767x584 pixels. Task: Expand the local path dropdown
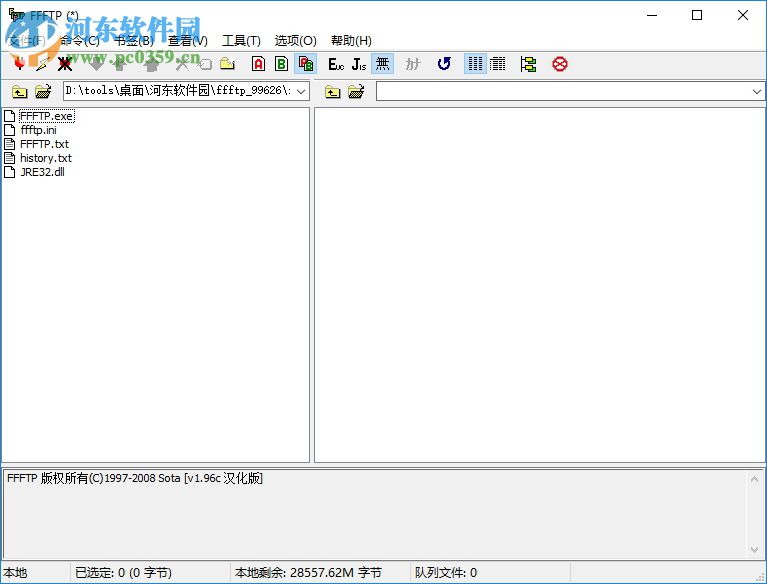pos(301,91)
